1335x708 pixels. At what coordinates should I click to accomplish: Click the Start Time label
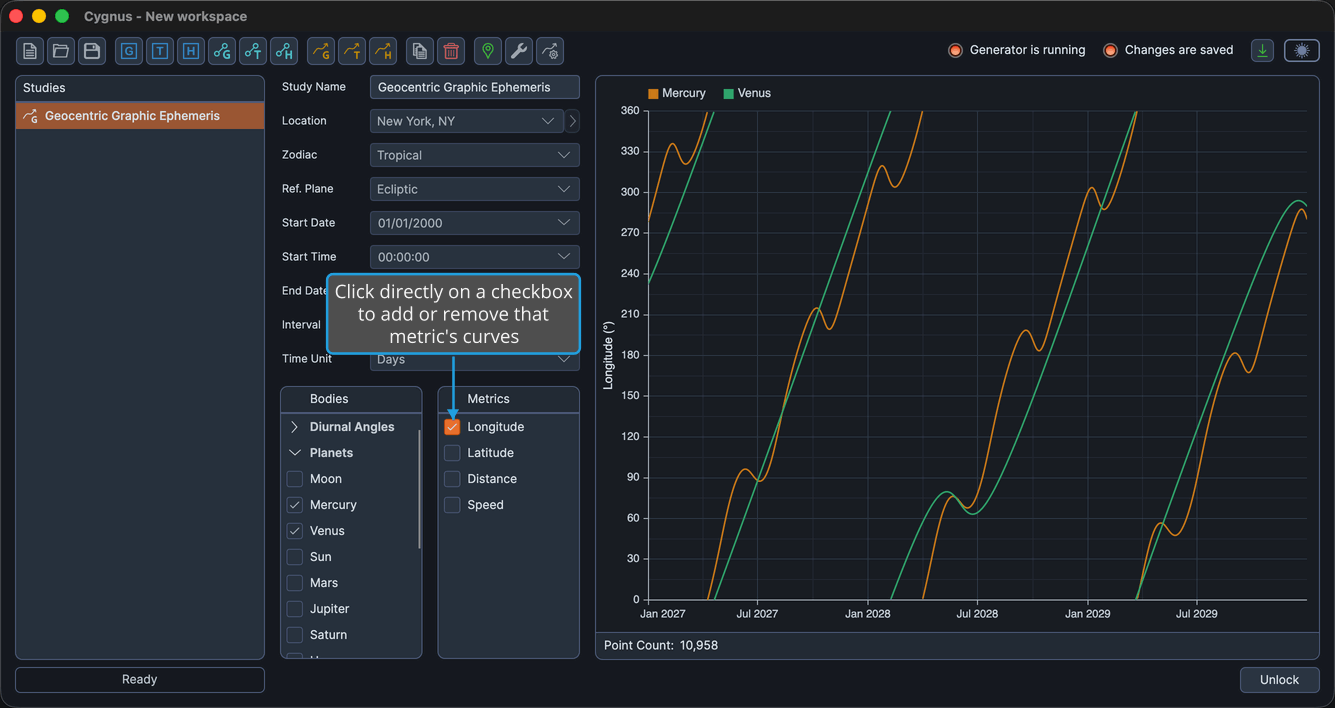click(309, 257)
